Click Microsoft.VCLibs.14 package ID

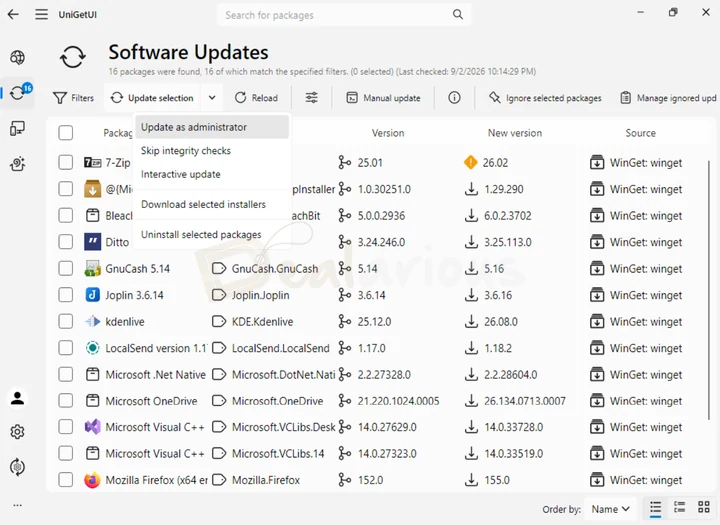pos(278,454)
